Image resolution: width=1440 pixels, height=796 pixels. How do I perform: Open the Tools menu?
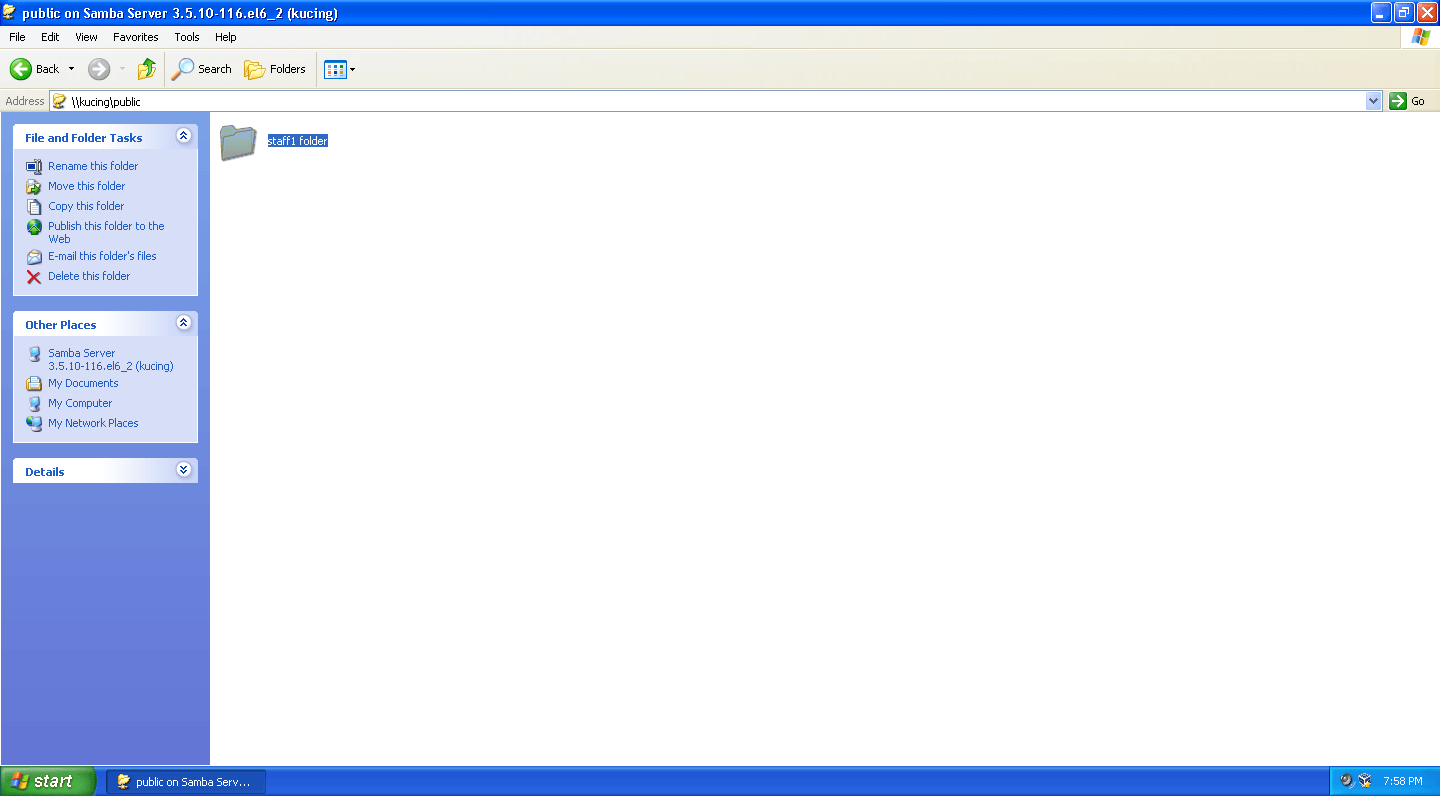(187, 37)
